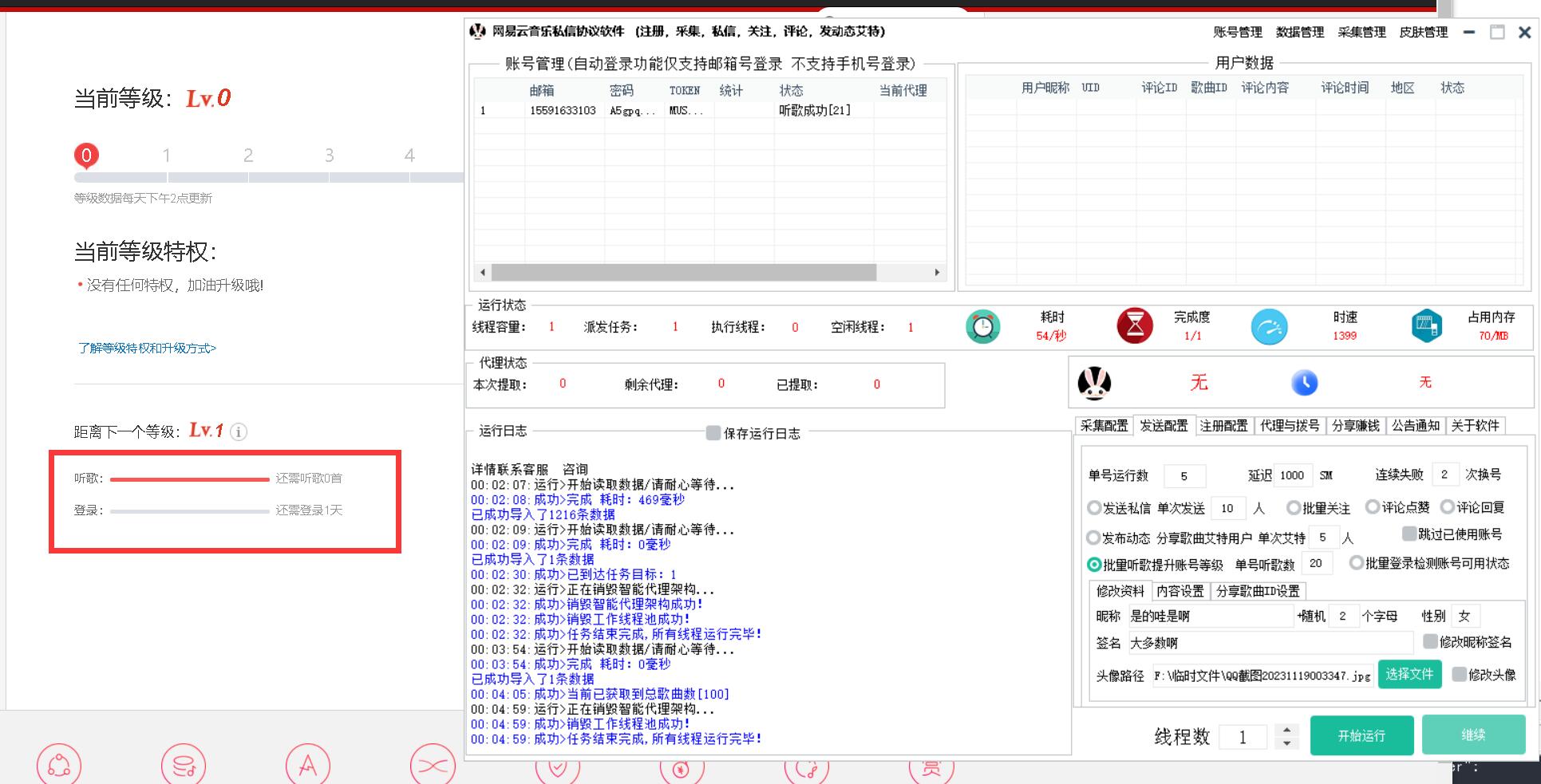Click the rabbit avatar icon
This screenshot has height=784, width=1541.
(1093, 384)
